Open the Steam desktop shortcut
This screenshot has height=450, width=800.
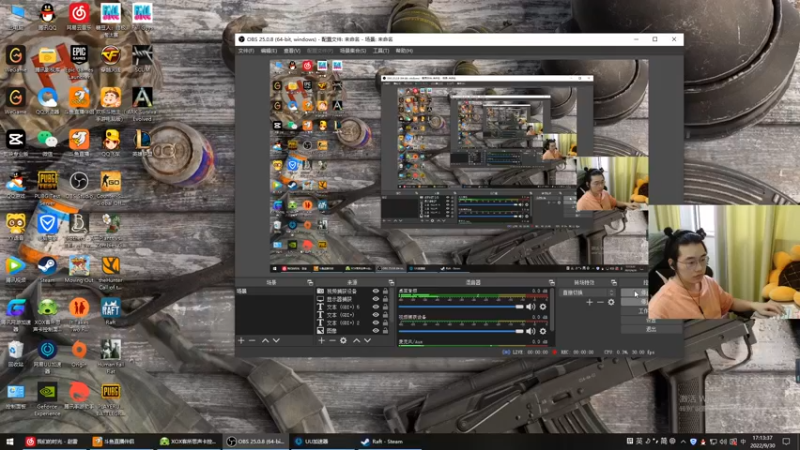(47, 270)
